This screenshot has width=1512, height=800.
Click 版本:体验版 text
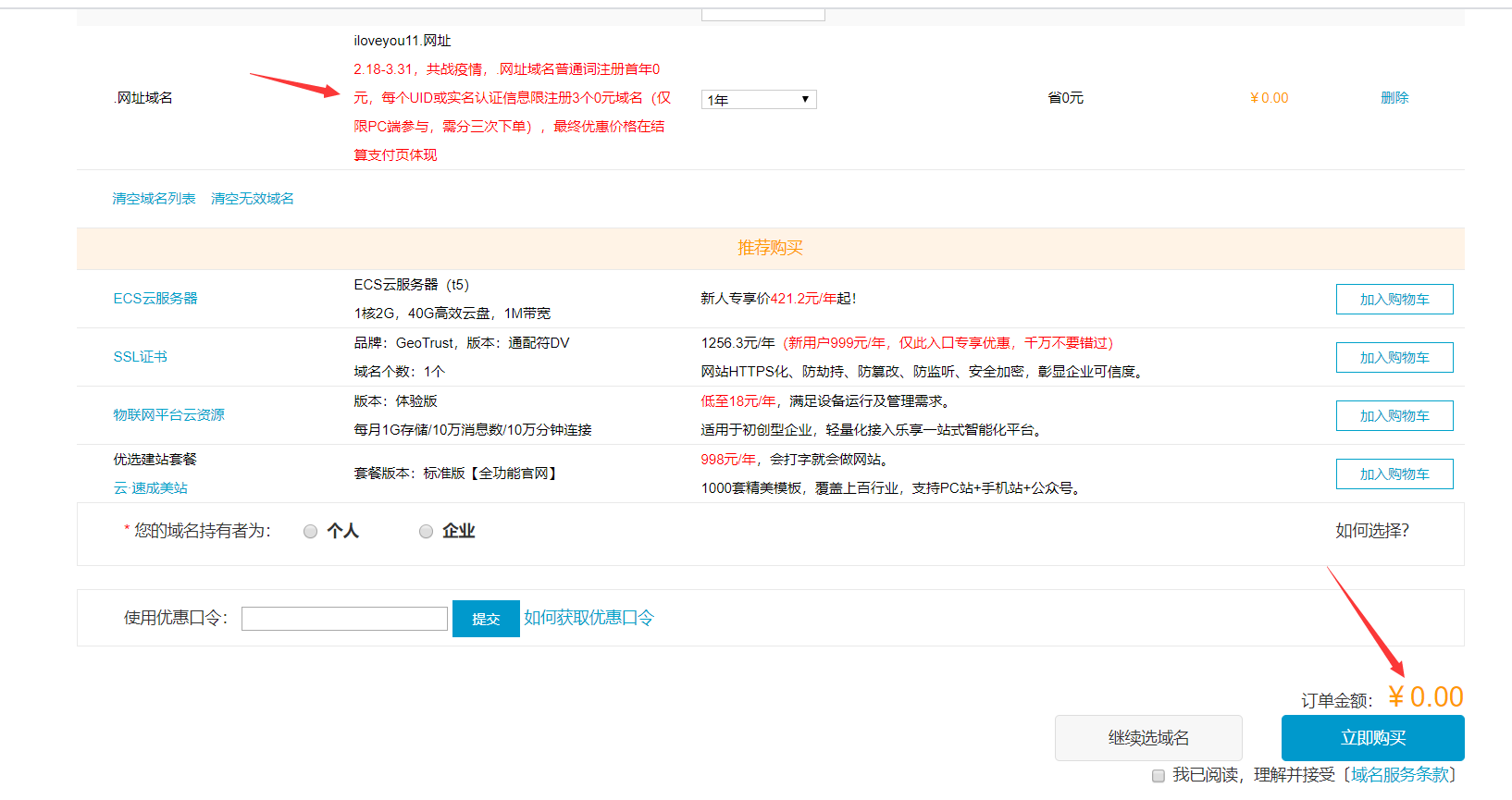[395, 401]
